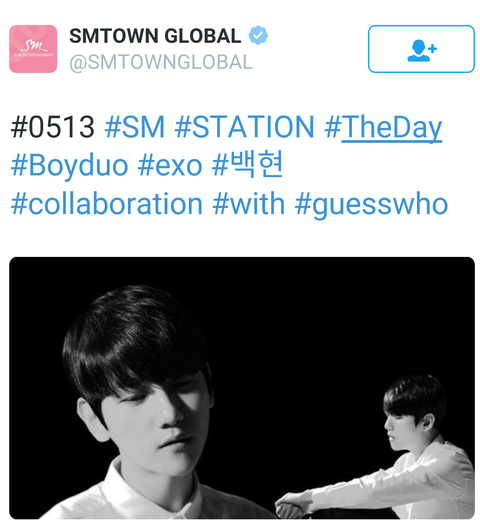The height and width of the screenshot is (532, 480).
Task: Select the #exo hashtag
Action: coord(170,166)
